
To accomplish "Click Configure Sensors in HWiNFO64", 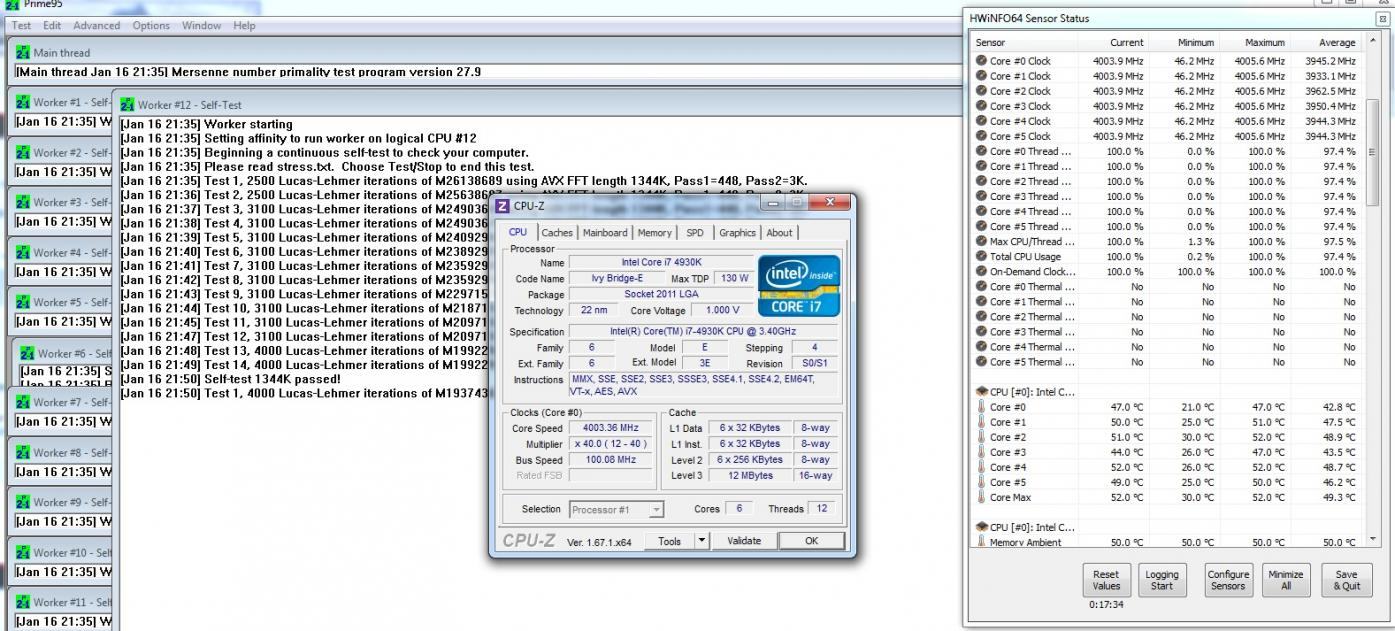I will pos(1228,581).
